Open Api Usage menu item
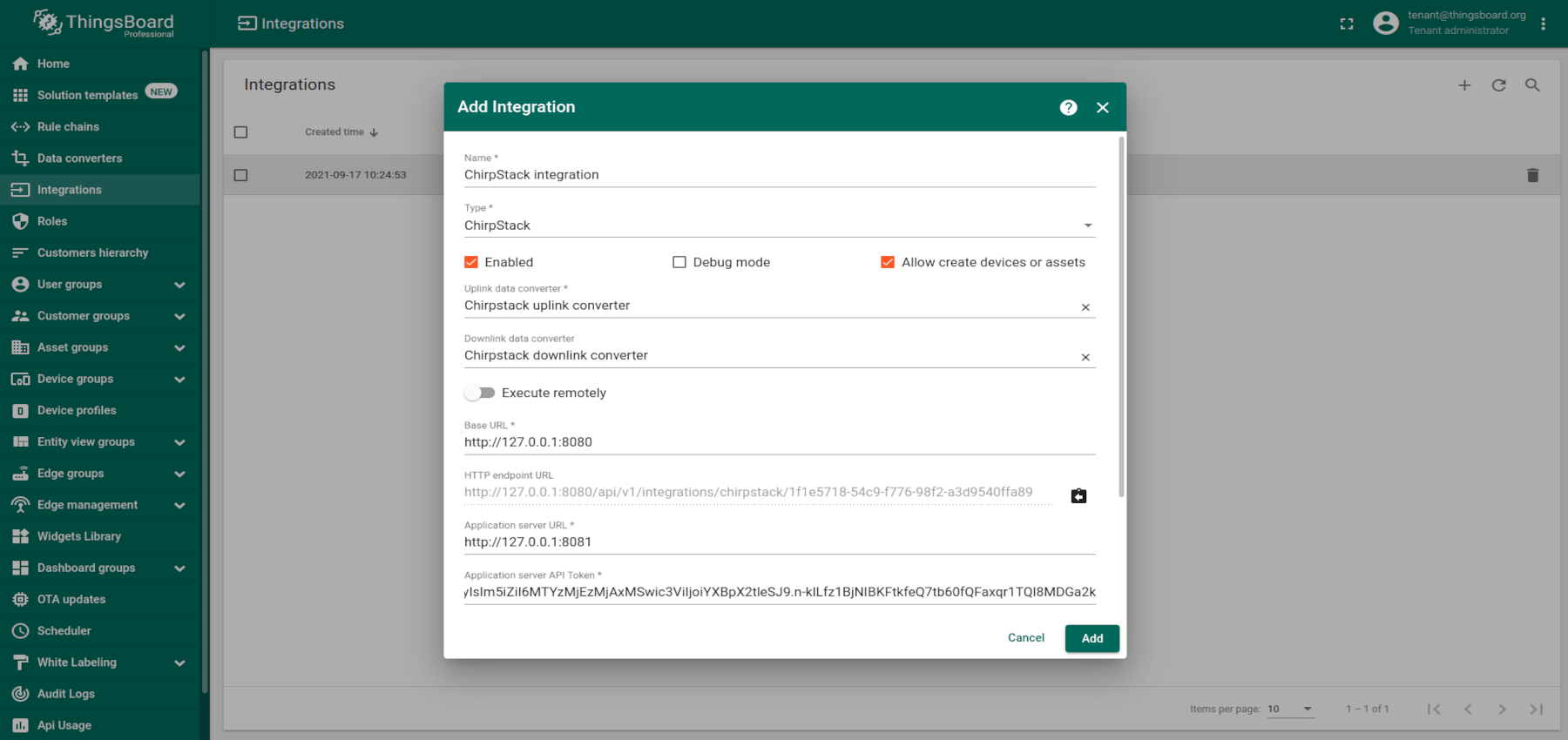The width and height of the screenshot is (1568, 740). tap(100, 725)
